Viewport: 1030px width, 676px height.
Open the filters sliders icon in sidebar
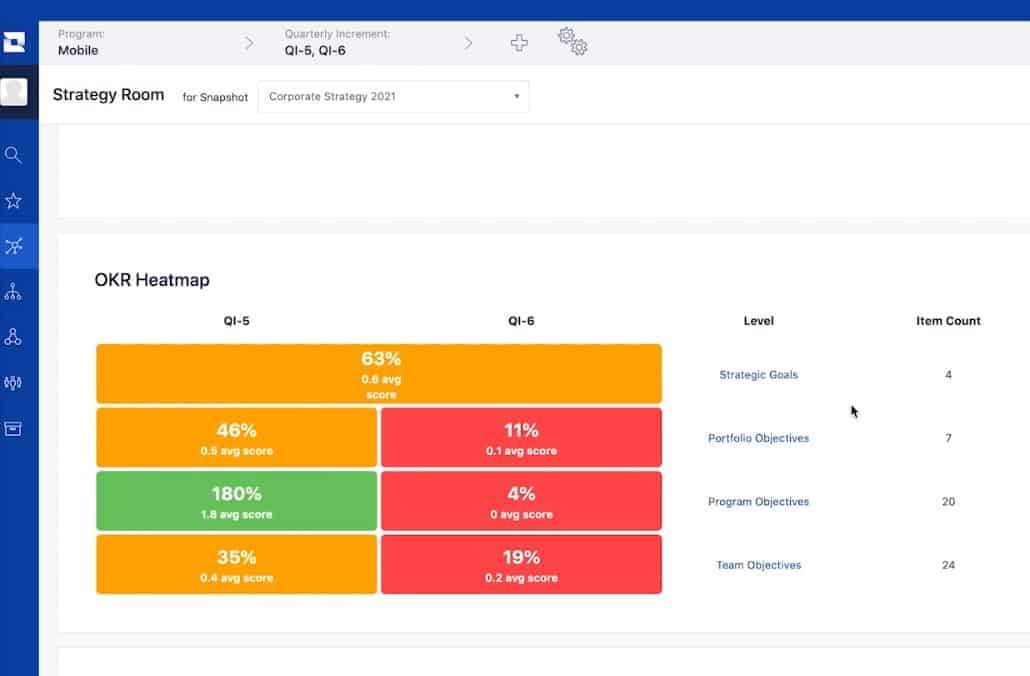[14, 382]
